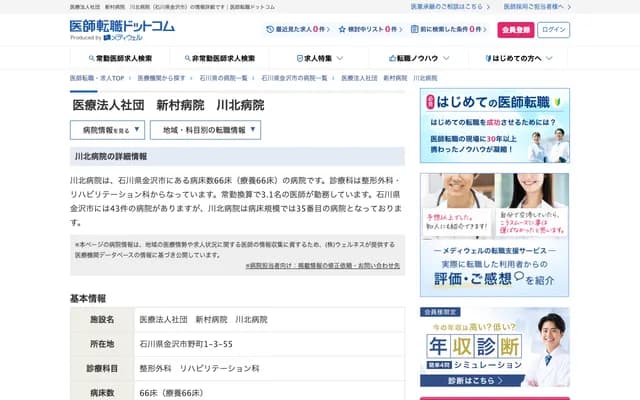This screenshot has width=640, height=400.
Task: Open the 評価・ご感想を紹介 service banner
Action: (x=495, y=235)
